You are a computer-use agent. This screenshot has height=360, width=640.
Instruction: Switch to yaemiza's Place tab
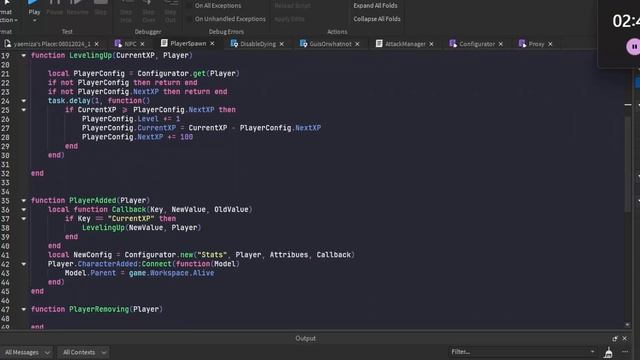point(51,44)
